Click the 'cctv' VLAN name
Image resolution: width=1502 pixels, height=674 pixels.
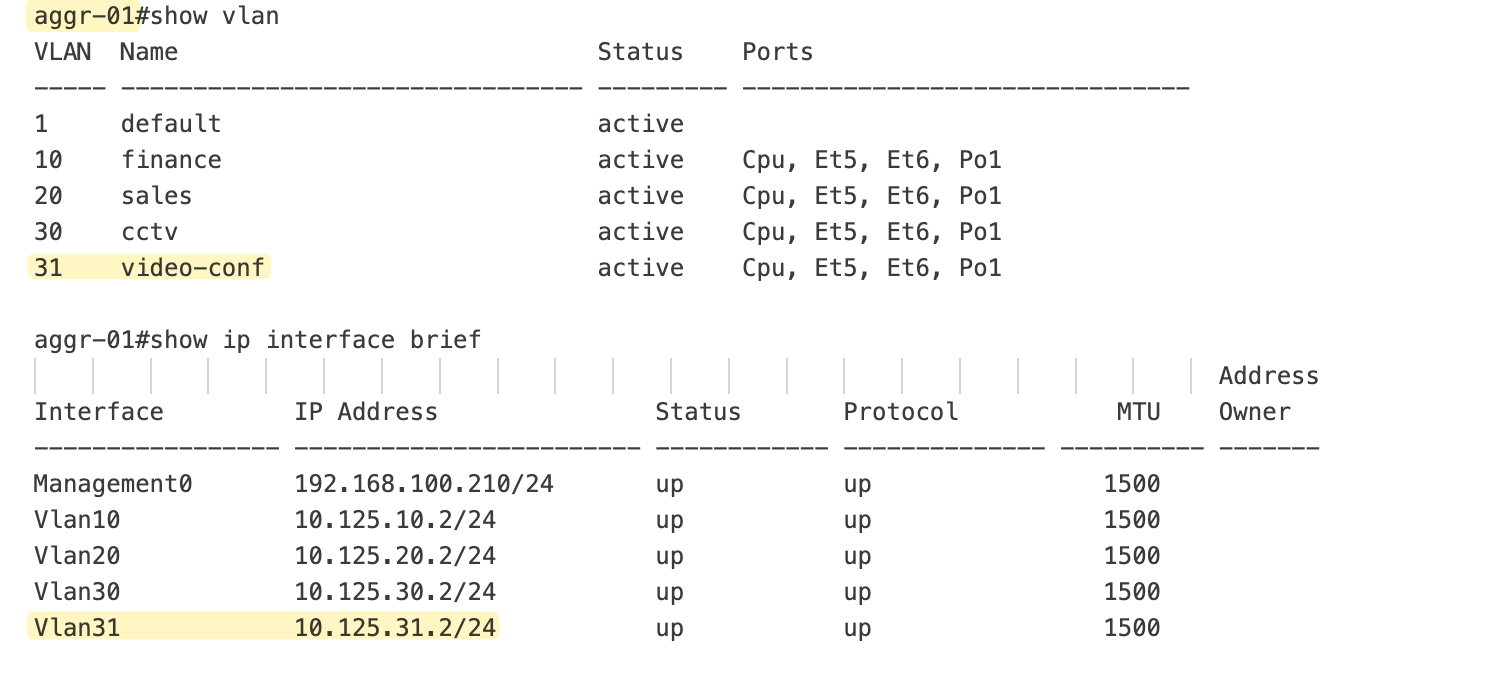pyautogui.click(x=149, y=232)
